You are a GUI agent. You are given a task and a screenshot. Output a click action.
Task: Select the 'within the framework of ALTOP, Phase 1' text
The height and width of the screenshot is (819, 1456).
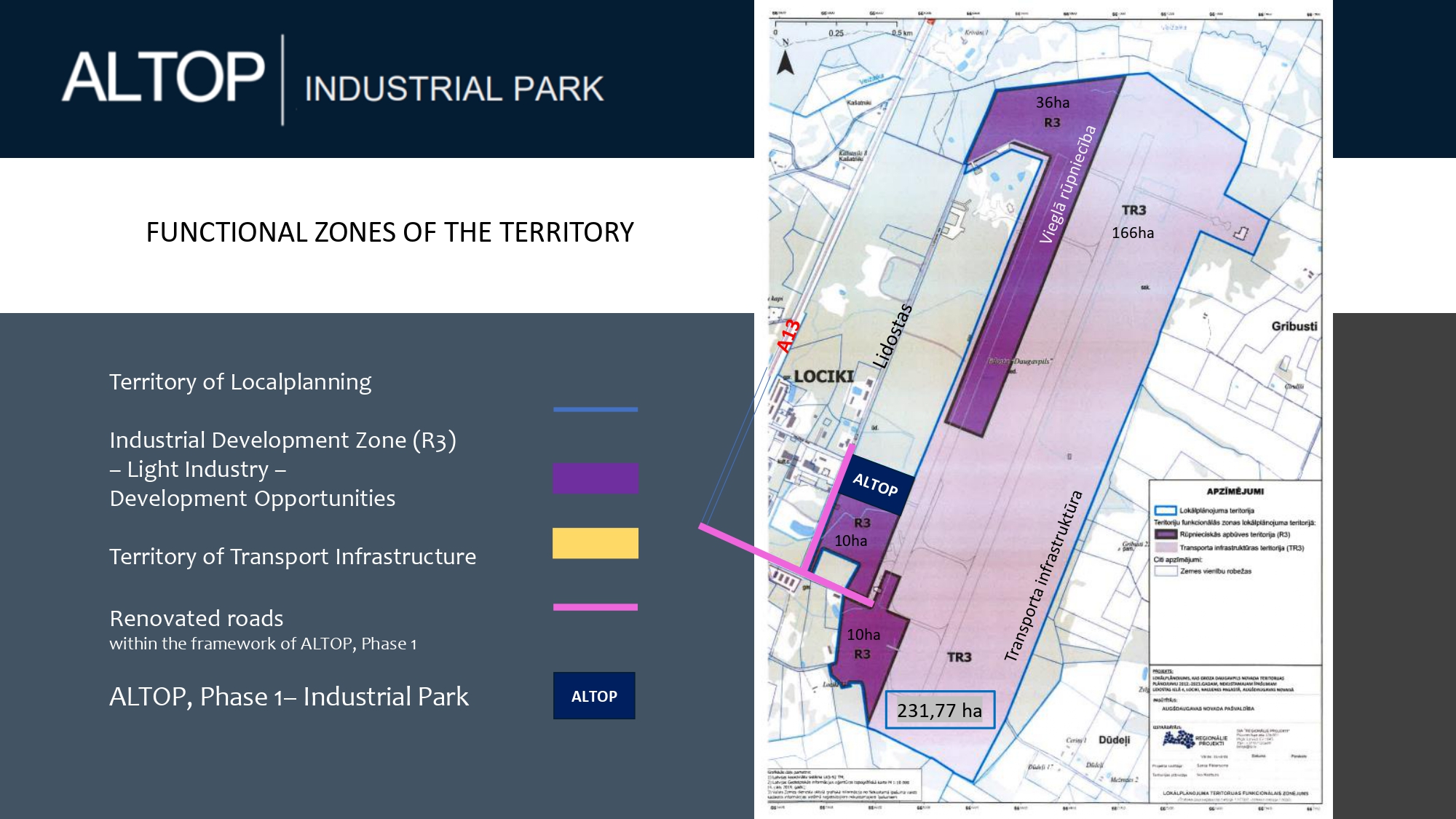(x=263, y=644)
